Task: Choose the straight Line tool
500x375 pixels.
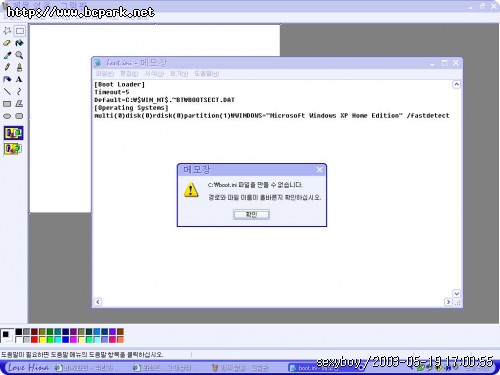Action: click(x=7, y=91)
